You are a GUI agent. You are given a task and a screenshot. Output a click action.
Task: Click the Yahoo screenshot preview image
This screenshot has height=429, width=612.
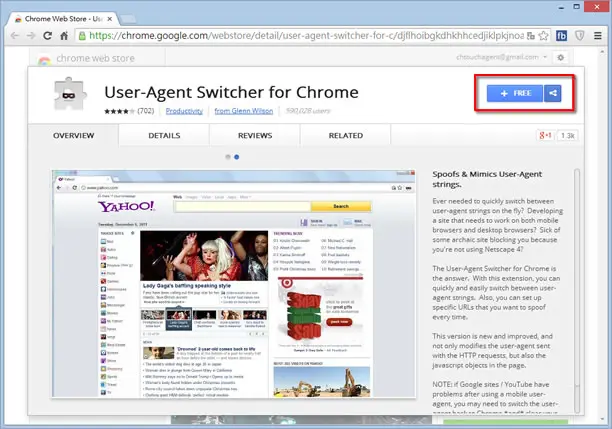[233, 284]
